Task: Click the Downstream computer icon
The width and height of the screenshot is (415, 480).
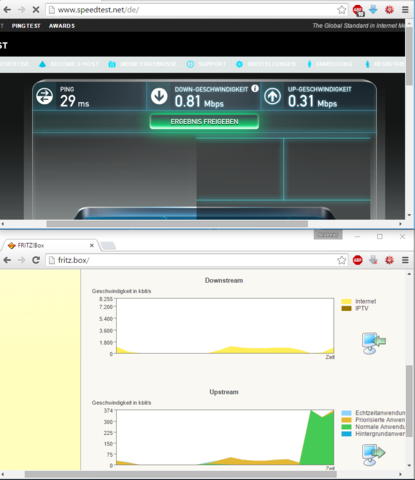Action: (374, 343)
